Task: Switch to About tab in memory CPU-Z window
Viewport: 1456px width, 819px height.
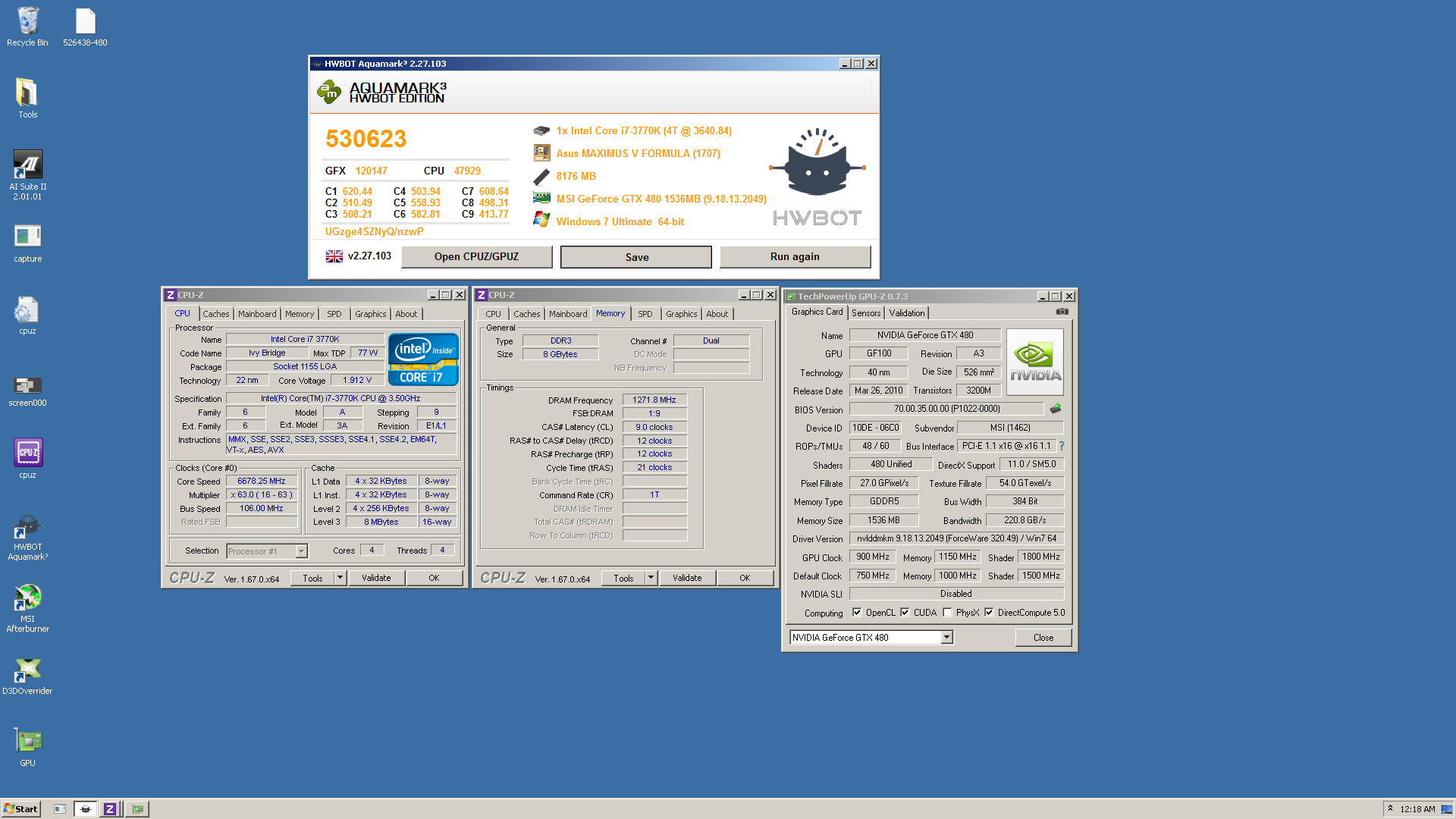Action: [717, 314]
